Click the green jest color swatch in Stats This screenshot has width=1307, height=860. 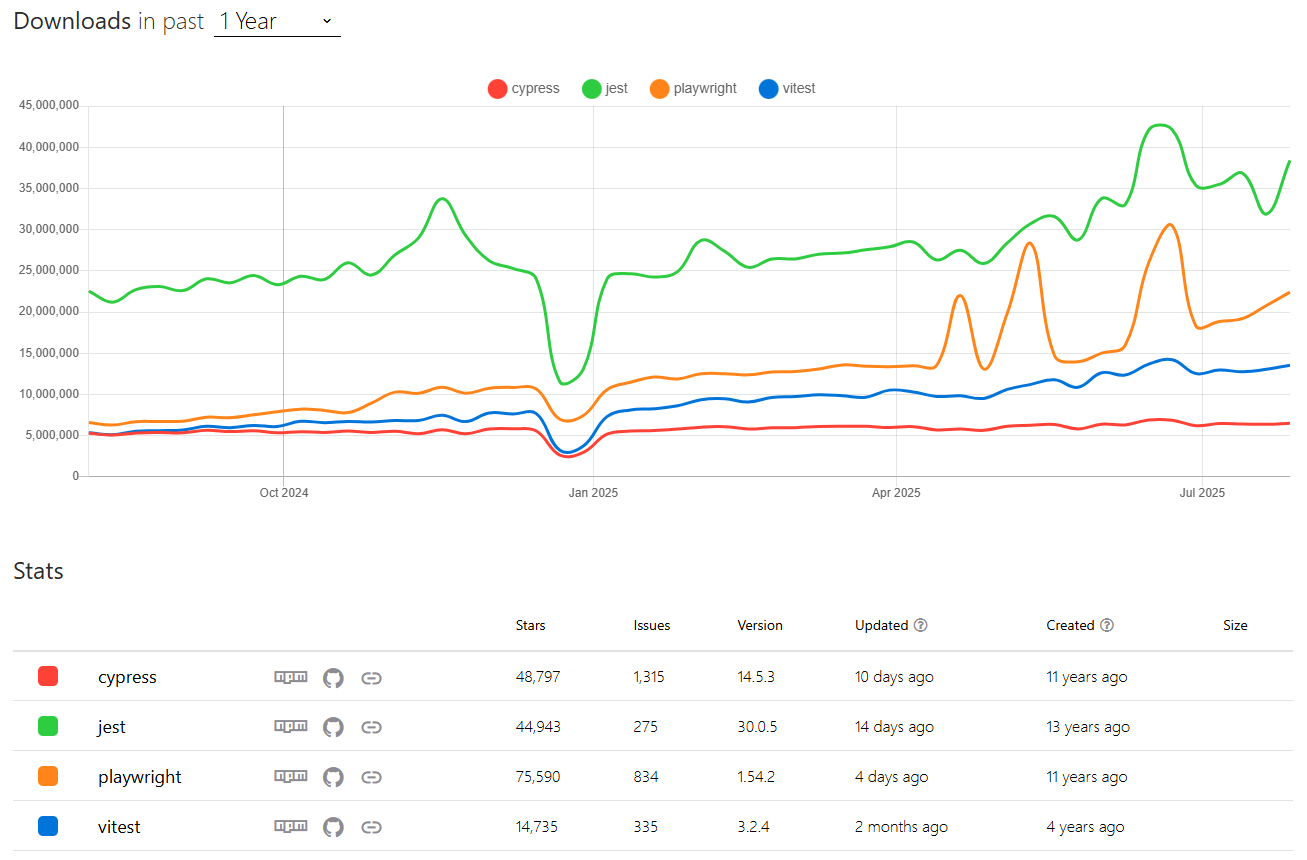click(47, 726)
